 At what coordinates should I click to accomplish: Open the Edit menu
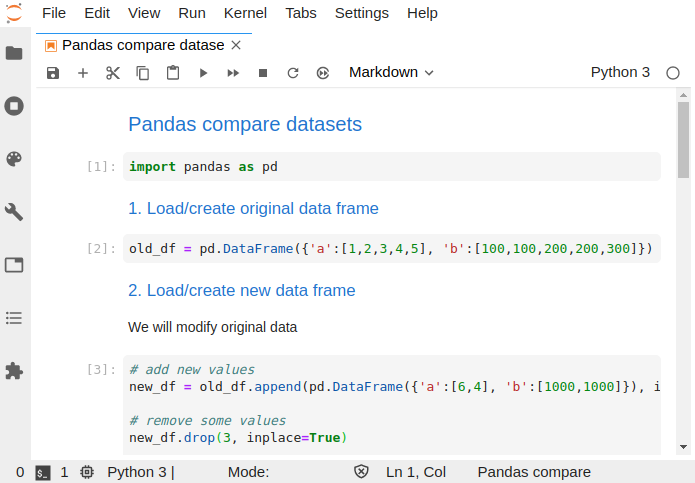click(97, 13)
